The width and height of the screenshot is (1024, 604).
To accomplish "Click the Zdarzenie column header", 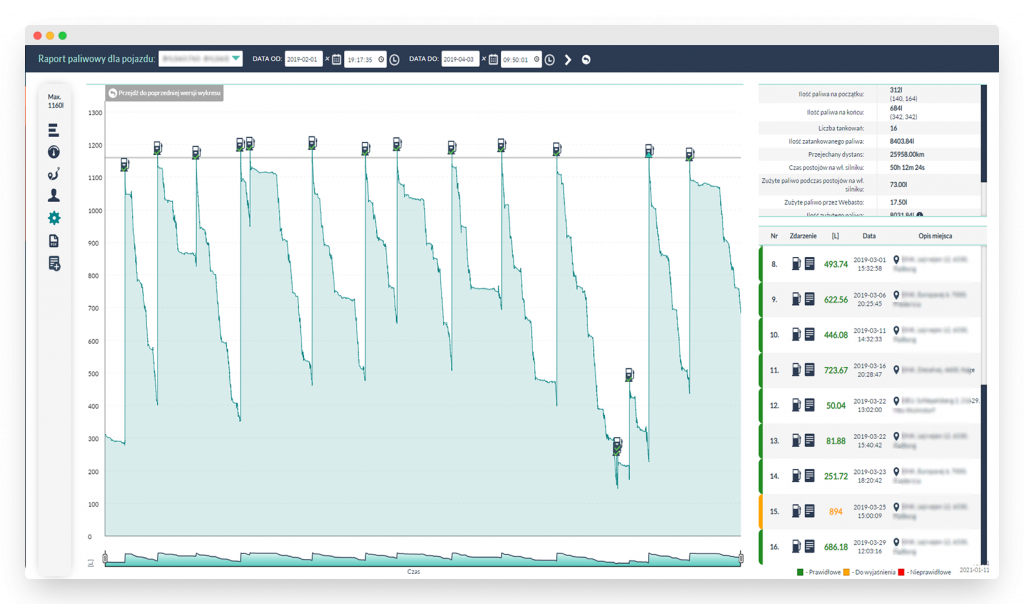I will pyautogui.click(x=803, y=236).
